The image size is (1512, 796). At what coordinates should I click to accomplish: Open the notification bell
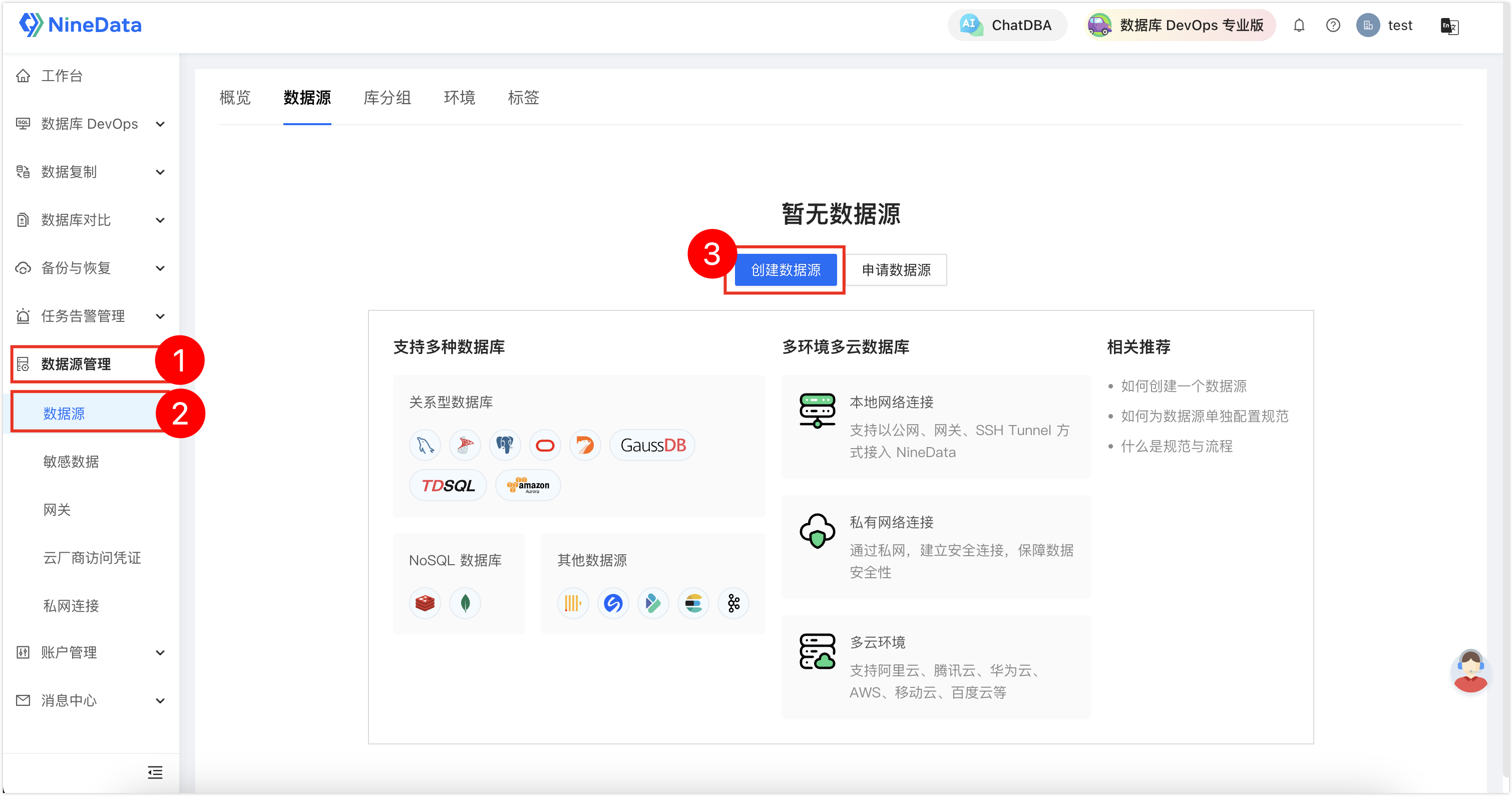(1299, 25)
